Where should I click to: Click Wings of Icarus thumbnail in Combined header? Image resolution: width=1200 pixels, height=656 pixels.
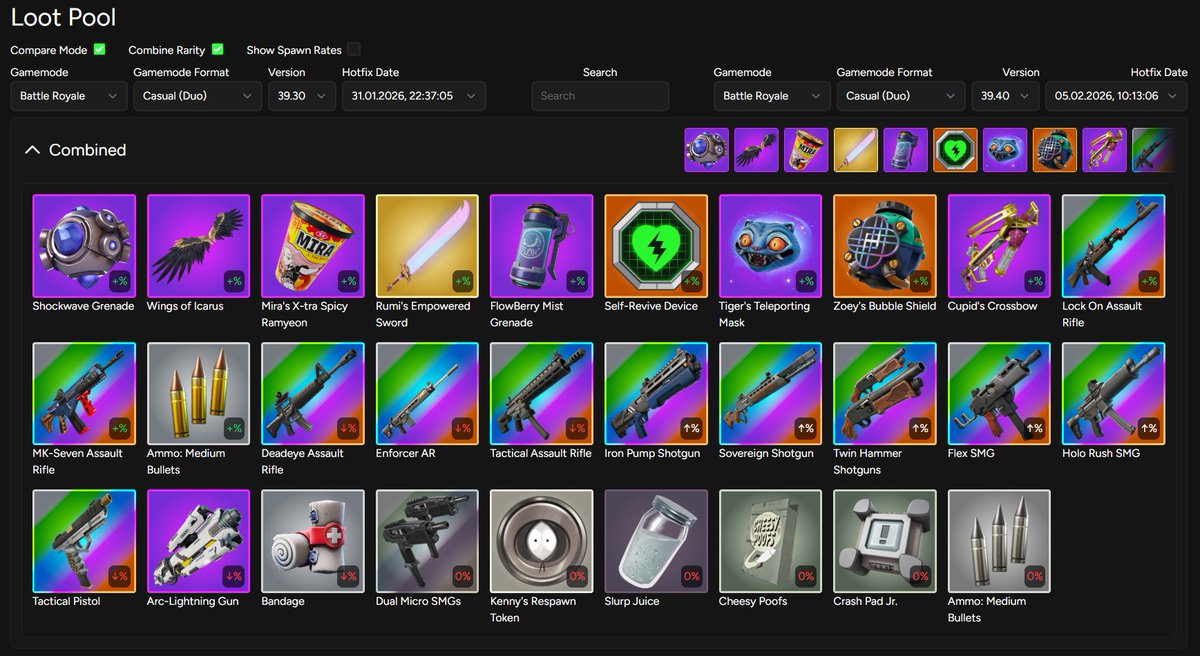[x=756, y=150]
